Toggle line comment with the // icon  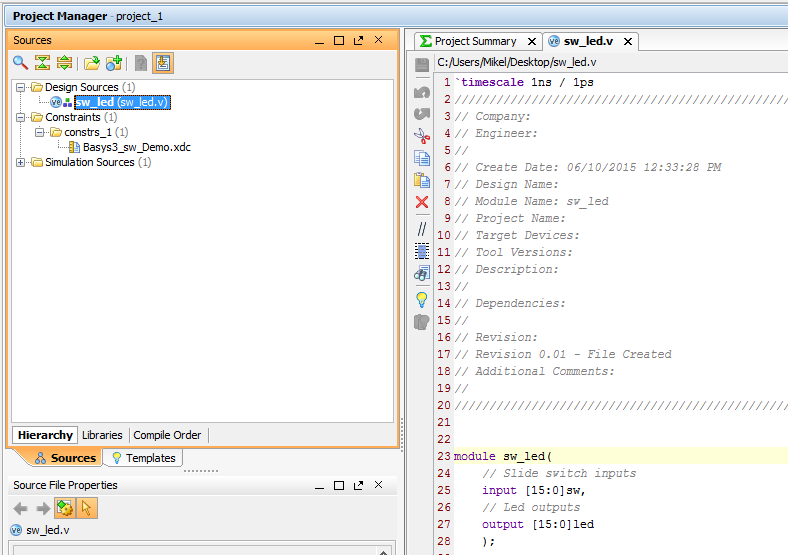pyautogui.click(x=422, y=229)
